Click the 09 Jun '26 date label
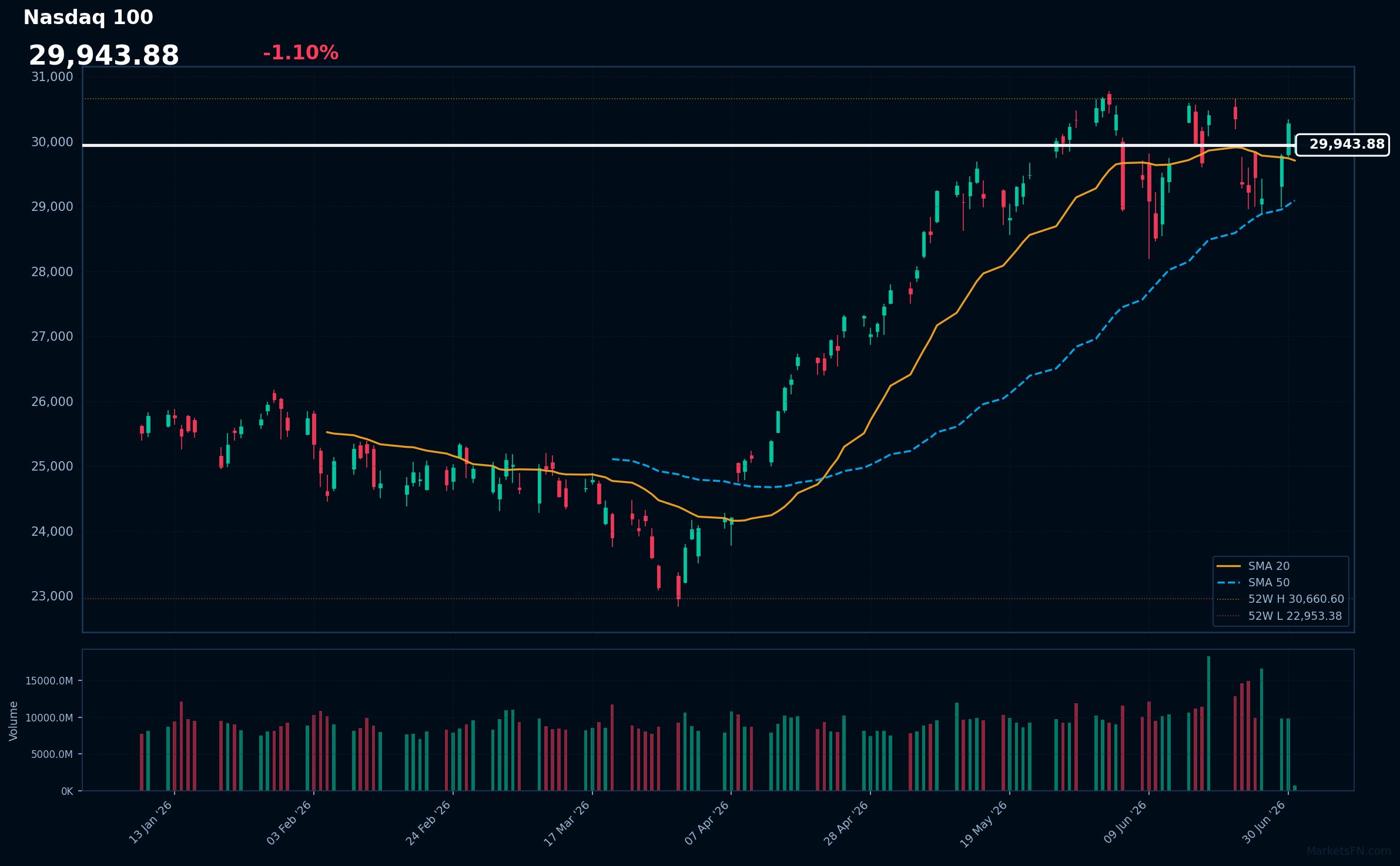 click(1125, 823)
